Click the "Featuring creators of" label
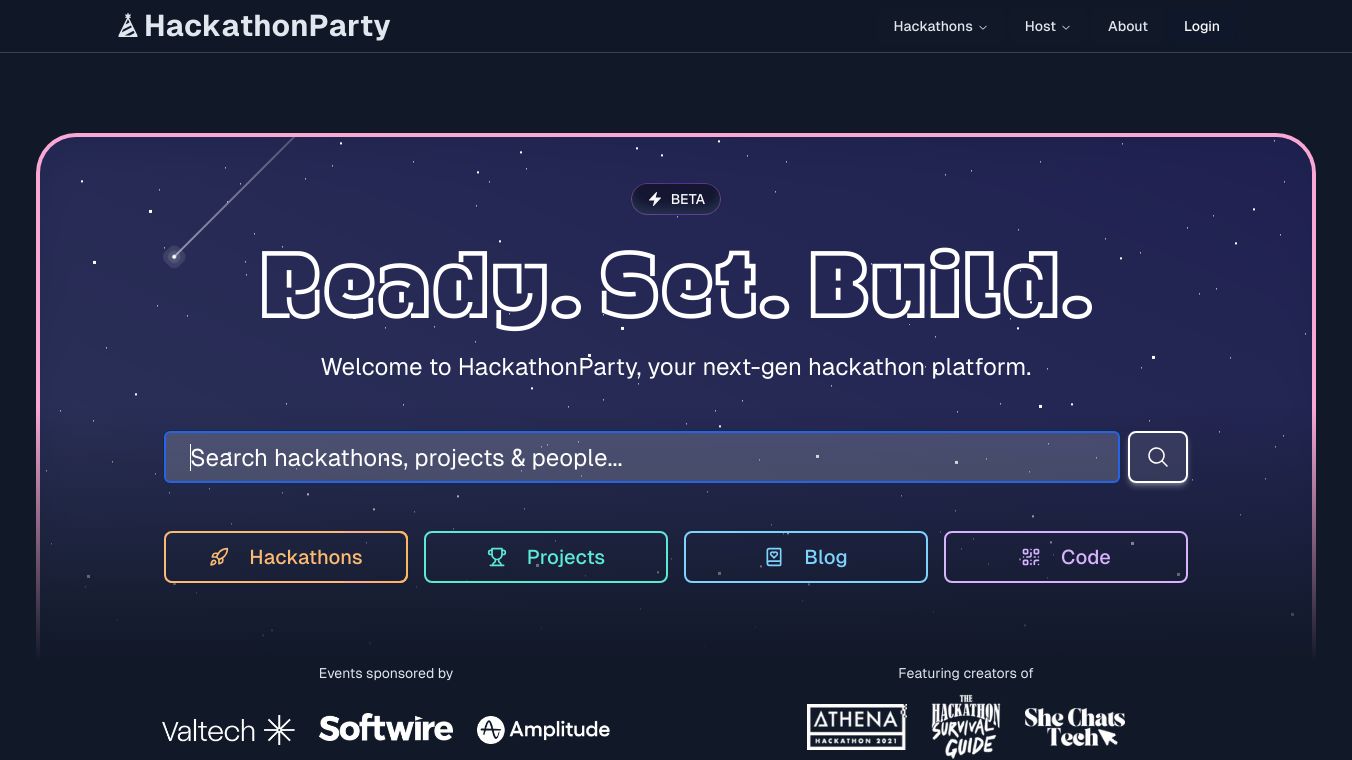Screen dimensions: 1352x760 966,673
